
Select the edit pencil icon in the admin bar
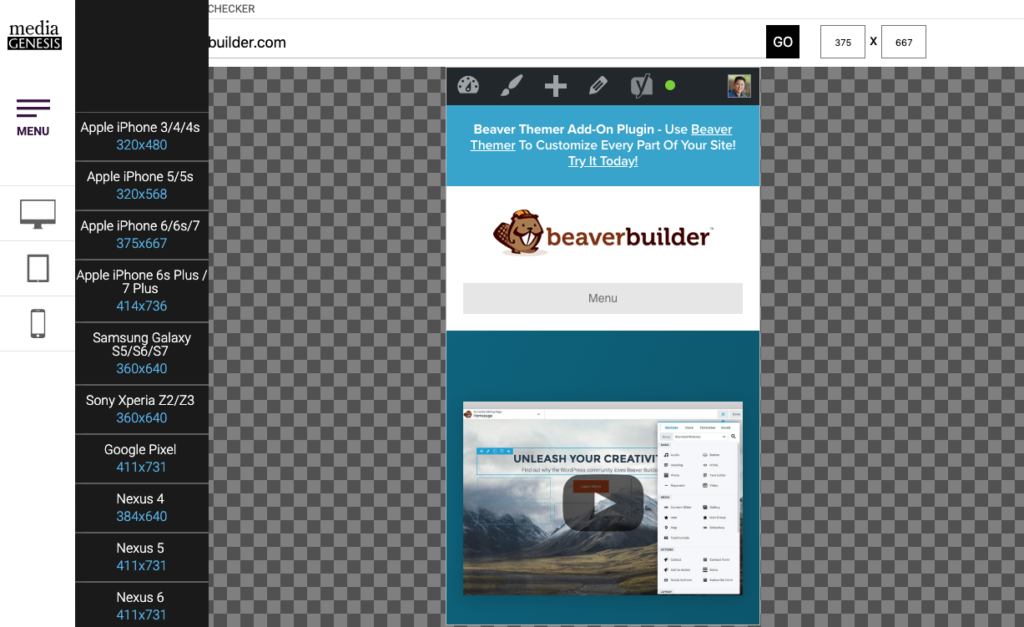[x=598, y=85]
